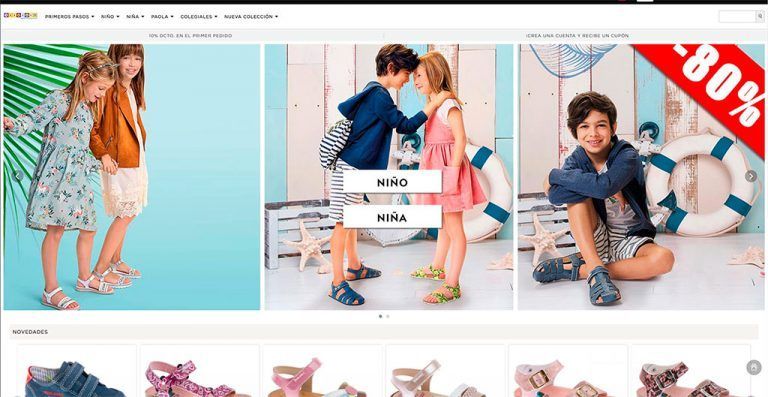768x397 pixels.
Task: Click the NIÑA banner button
Action: [x=392, y=217]
